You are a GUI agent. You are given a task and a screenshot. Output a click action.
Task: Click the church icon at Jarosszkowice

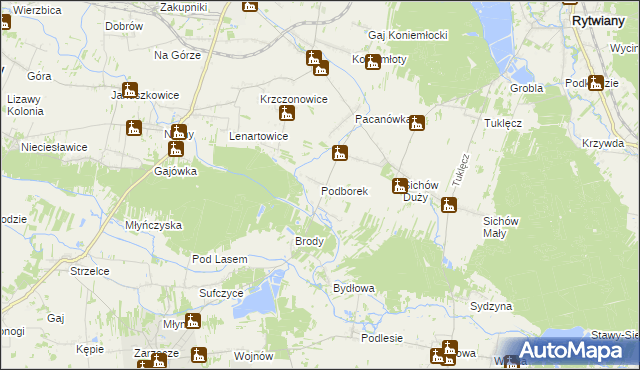pos(130,90)
